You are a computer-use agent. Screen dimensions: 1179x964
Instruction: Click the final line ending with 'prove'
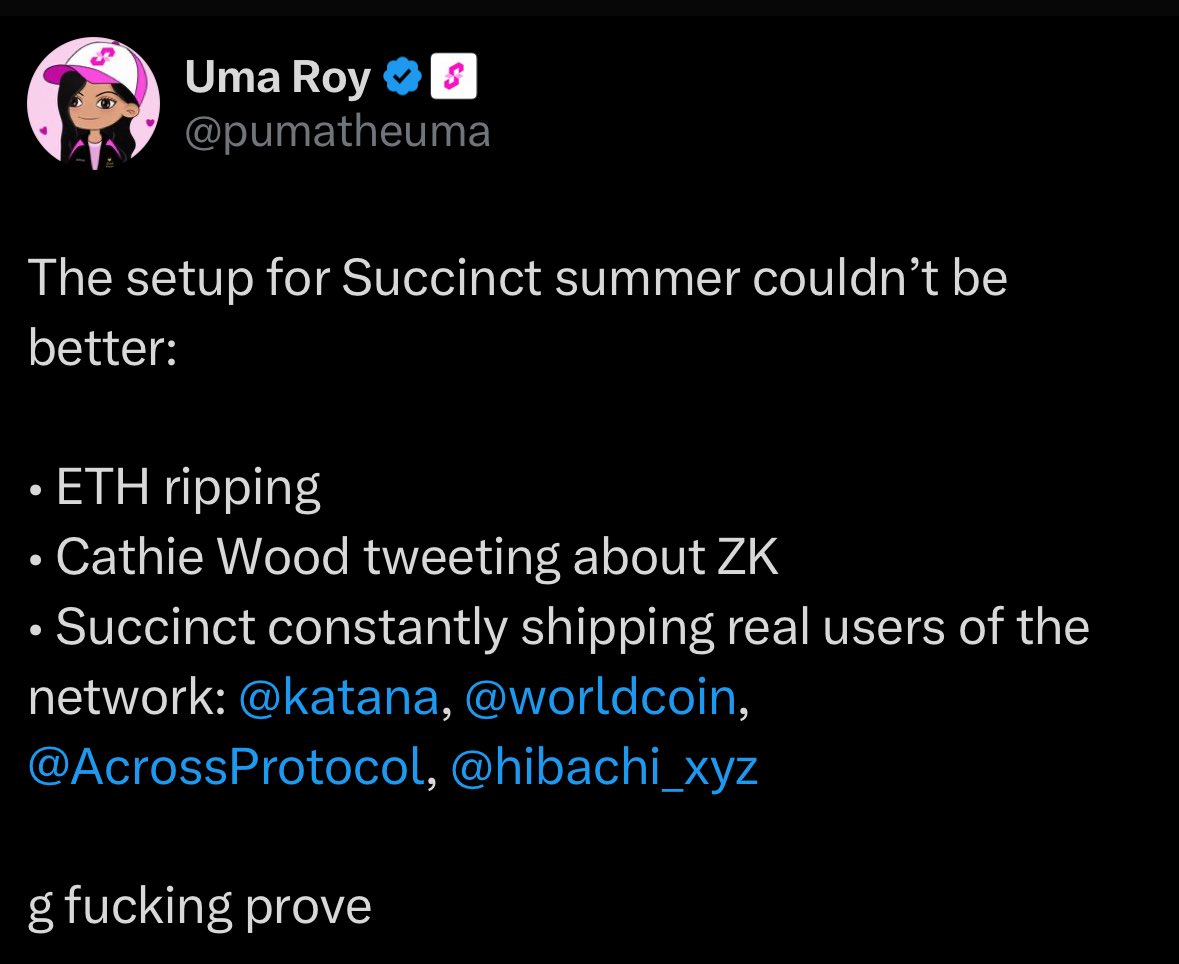pyautogui.click(x=199, y=907)
